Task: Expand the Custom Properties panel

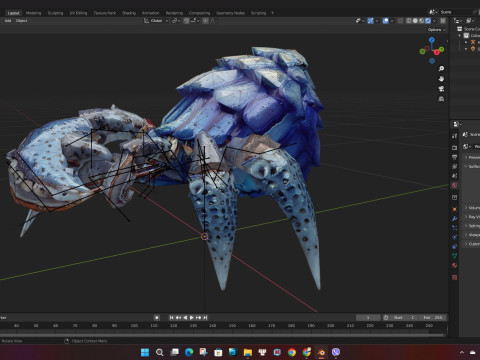Action: pyautogui.click(x=473, y=244)
